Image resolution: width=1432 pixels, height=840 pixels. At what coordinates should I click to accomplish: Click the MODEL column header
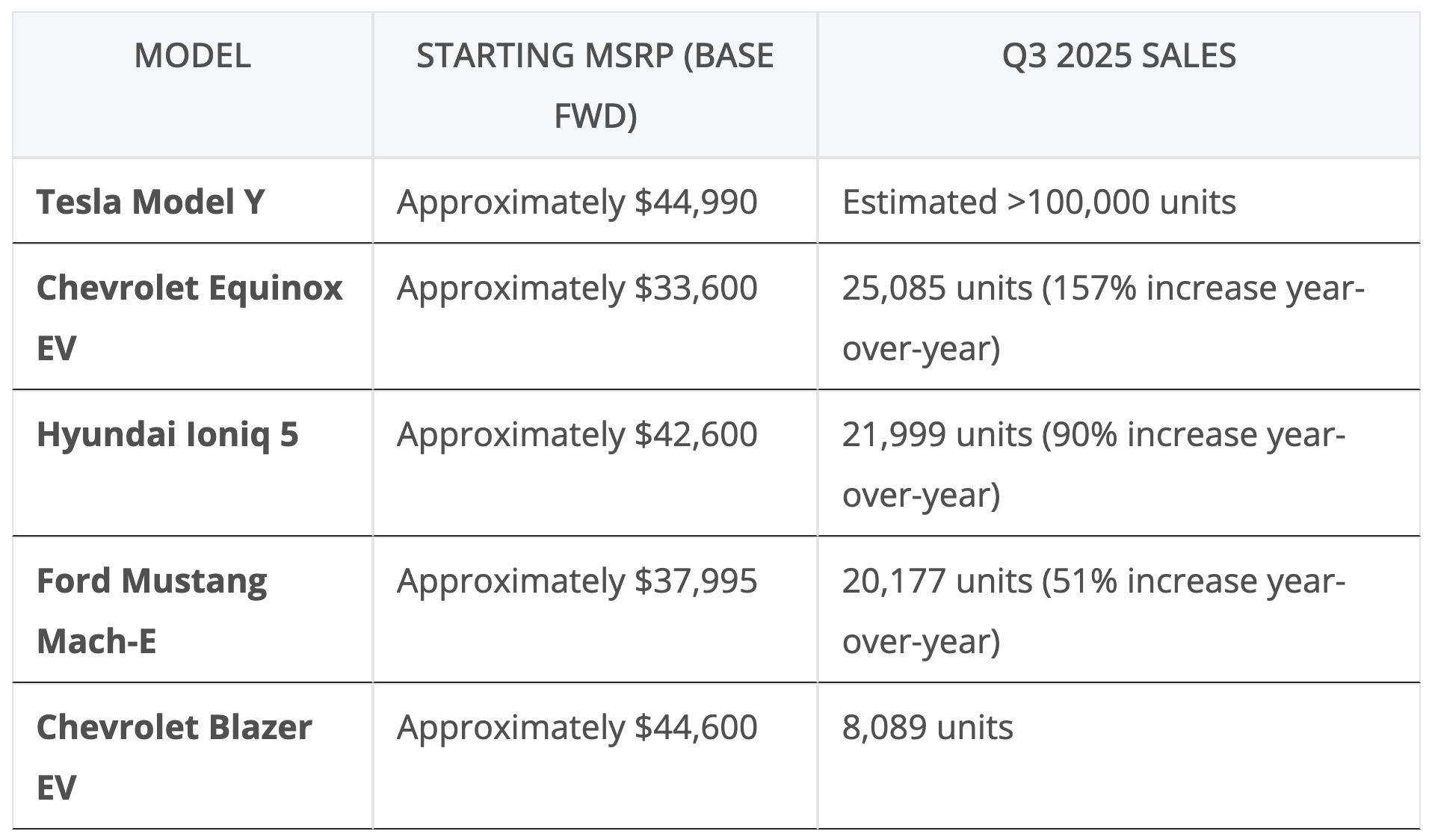tap(192, 56)
